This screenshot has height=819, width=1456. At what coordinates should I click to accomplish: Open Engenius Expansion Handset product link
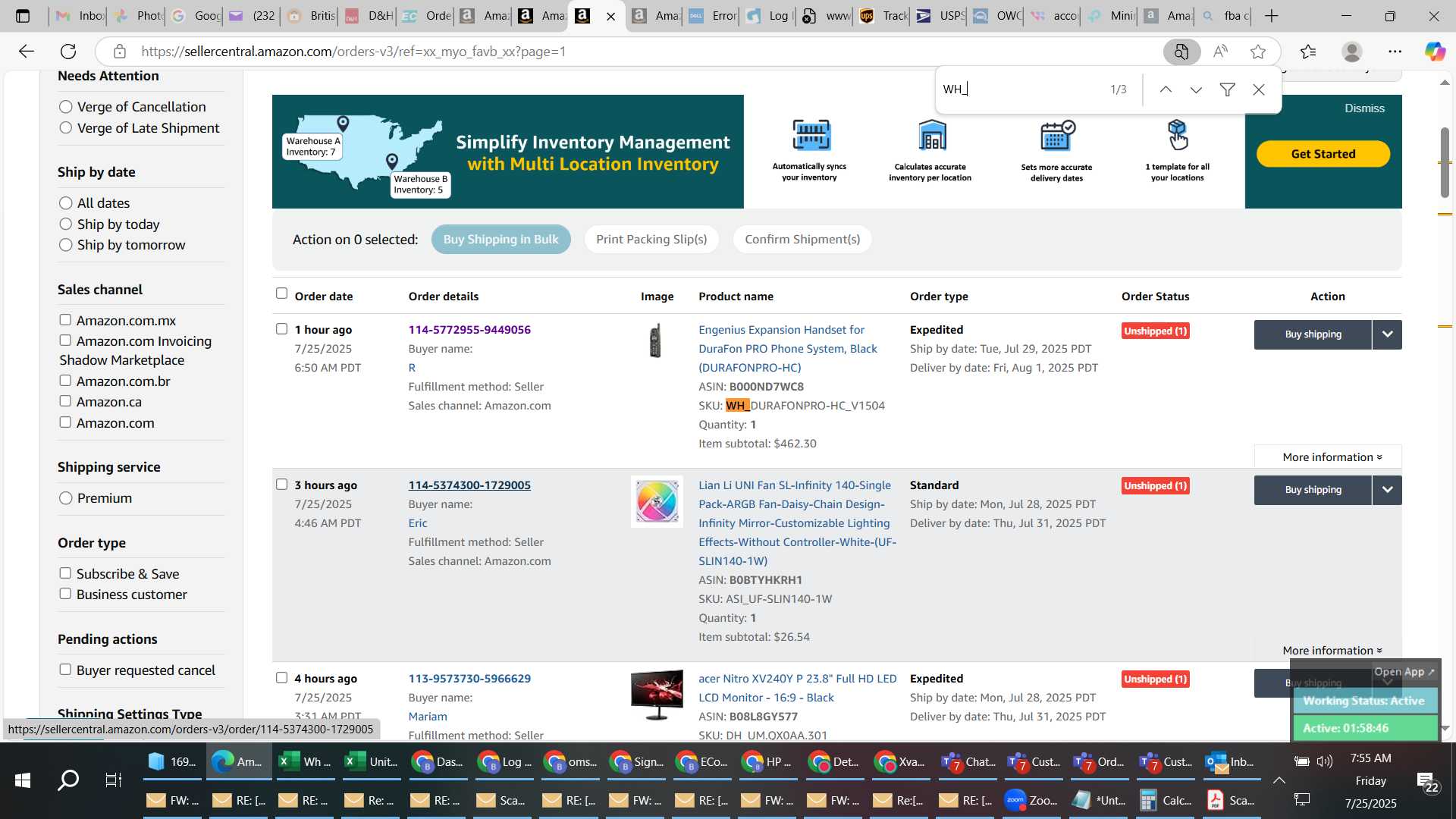(788, 349)
